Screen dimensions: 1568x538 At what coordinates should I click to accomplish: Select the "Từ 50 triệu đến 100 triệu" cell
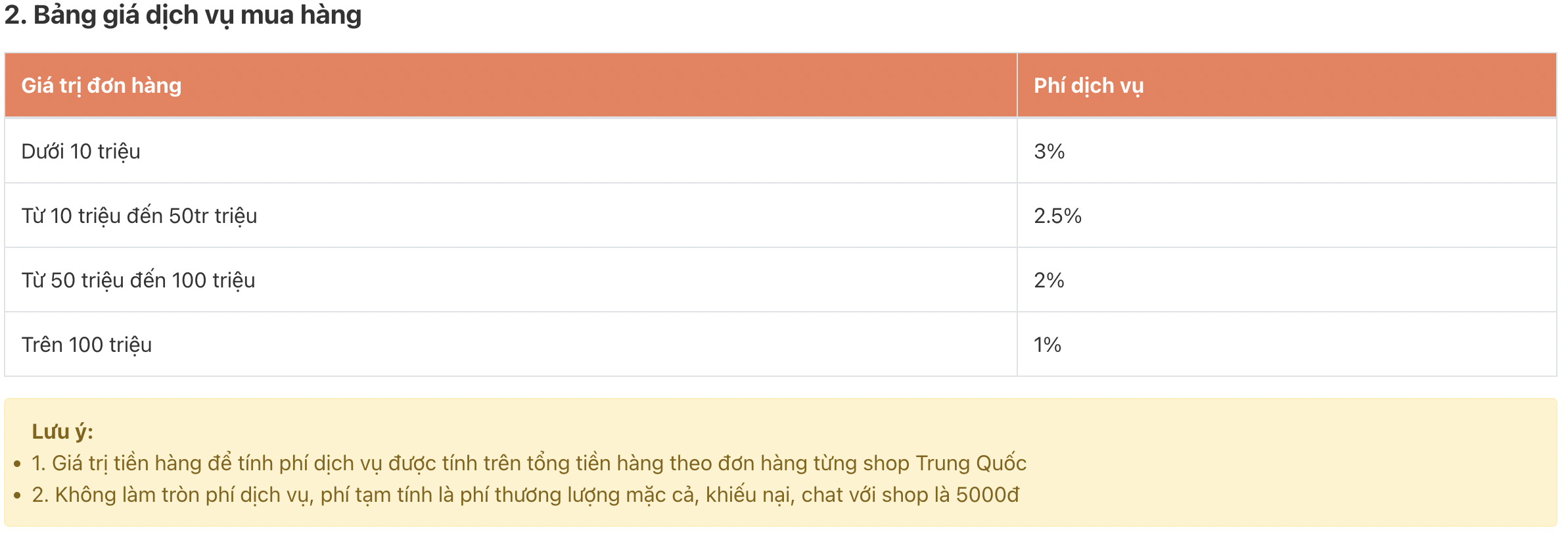point(138,280)
